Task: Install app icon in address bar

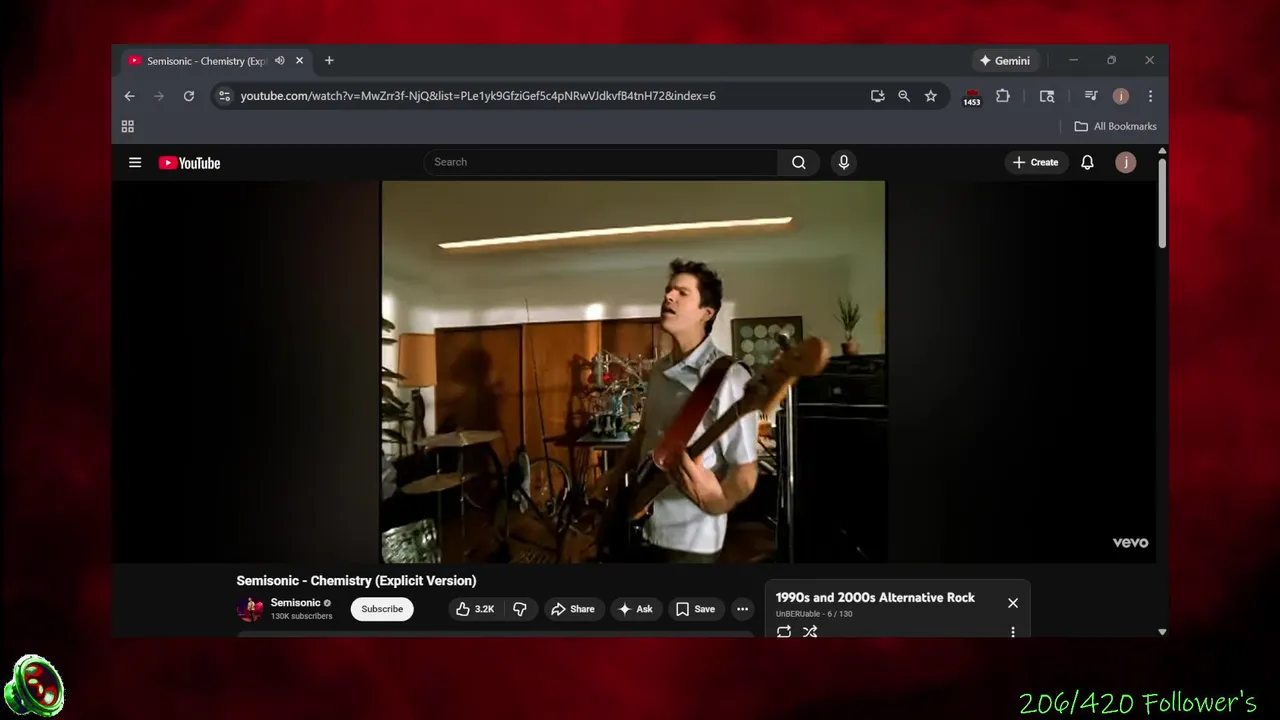Action: [877, 96]
